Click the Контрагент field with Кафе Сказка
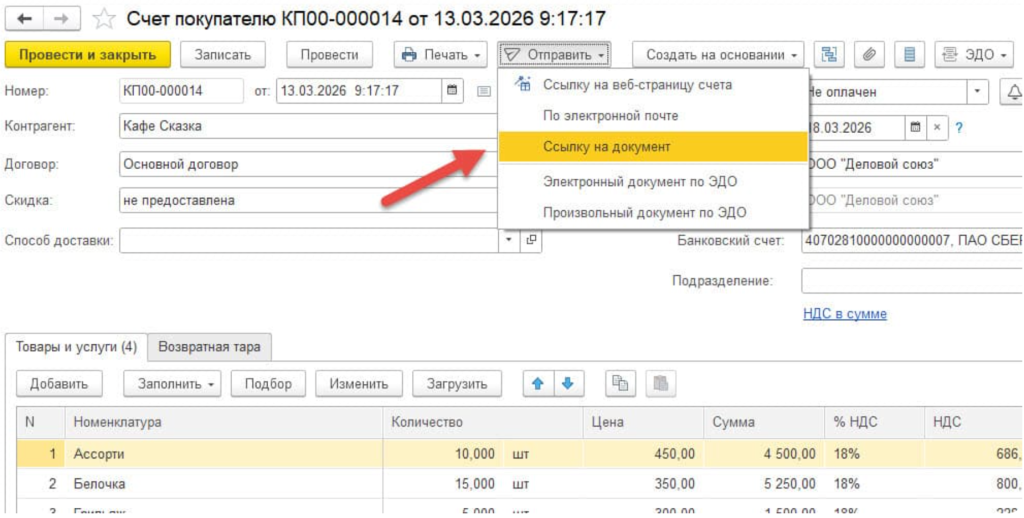Viewport: 1024px width, 518px height. tap(309, 126)
